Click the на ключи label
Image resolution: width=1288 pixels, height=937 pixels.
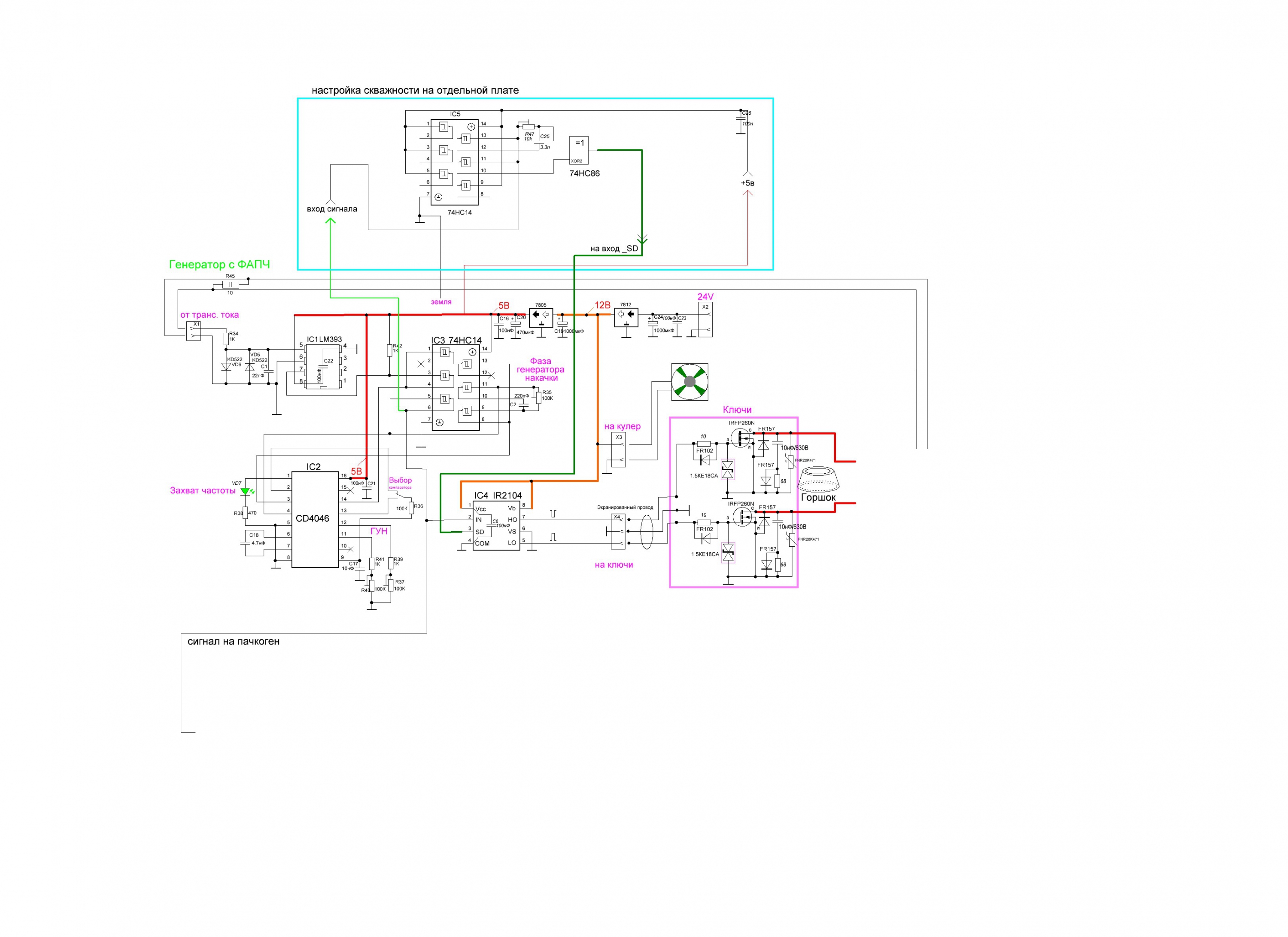pos(614,565)
